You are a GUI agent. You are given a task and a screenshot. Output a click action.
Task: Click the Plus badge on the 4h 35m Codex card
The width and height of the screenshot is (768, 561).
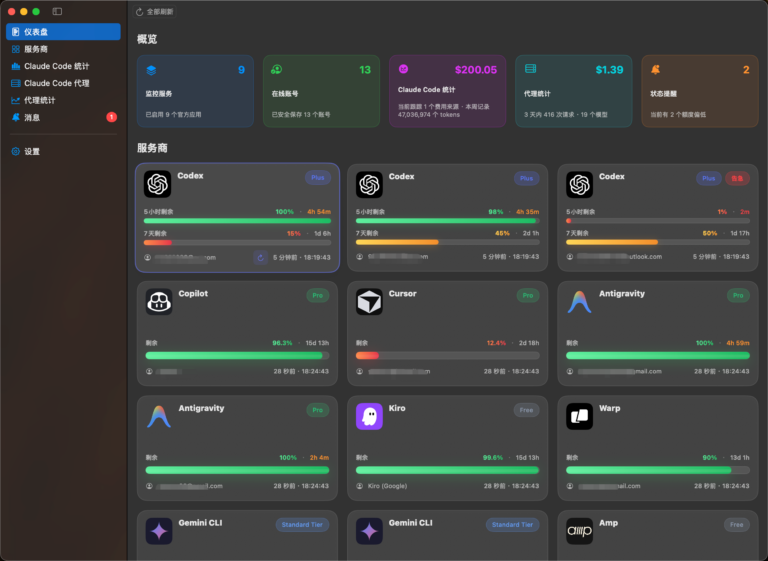(x=527, y=178)
